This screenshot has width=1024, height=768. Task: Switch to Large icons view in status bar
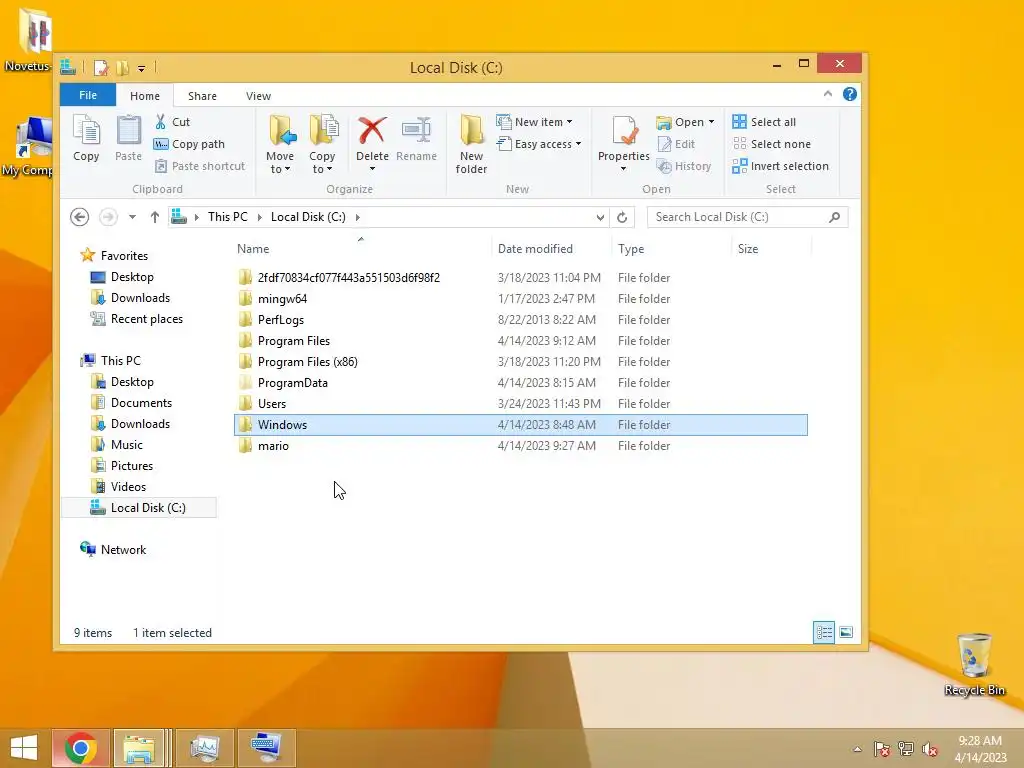coord(846,632)
